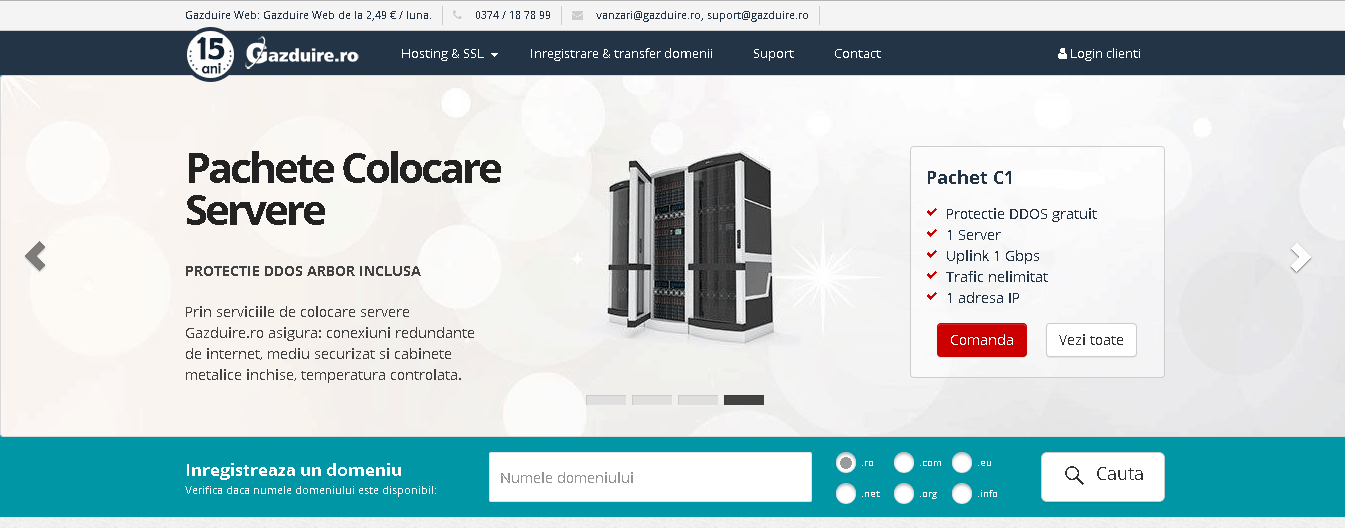Click the Gazduire.ro 15 ani logo
This screenshot has height=528, width=1345.
click(x=272, y=54)
